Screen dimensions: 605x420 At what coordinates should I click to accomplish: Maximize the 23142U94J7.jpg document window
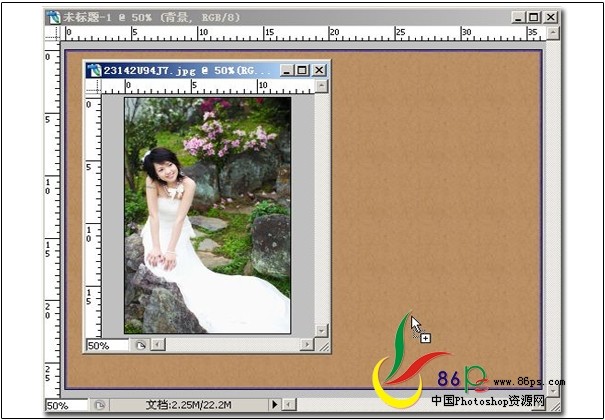[302, 71]
